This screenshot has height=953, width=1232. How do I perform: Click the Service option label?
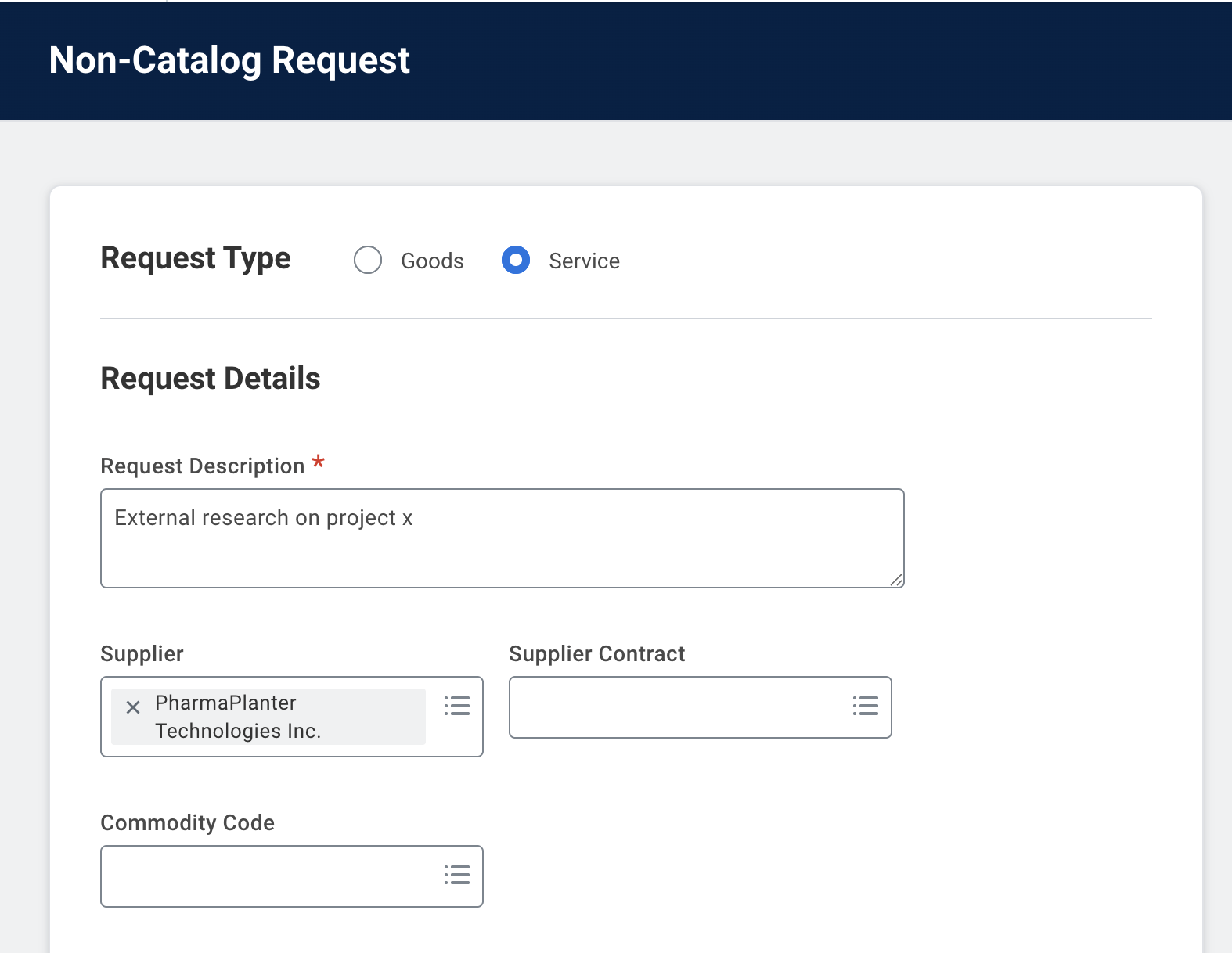click(584, 261)
